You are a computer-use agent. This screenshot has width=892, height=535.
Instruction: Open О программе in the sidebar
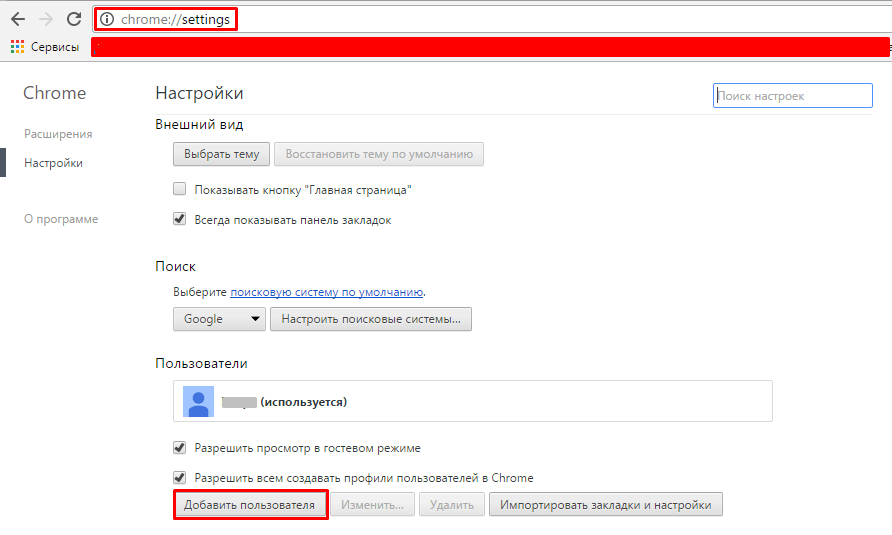coord(61,219)
